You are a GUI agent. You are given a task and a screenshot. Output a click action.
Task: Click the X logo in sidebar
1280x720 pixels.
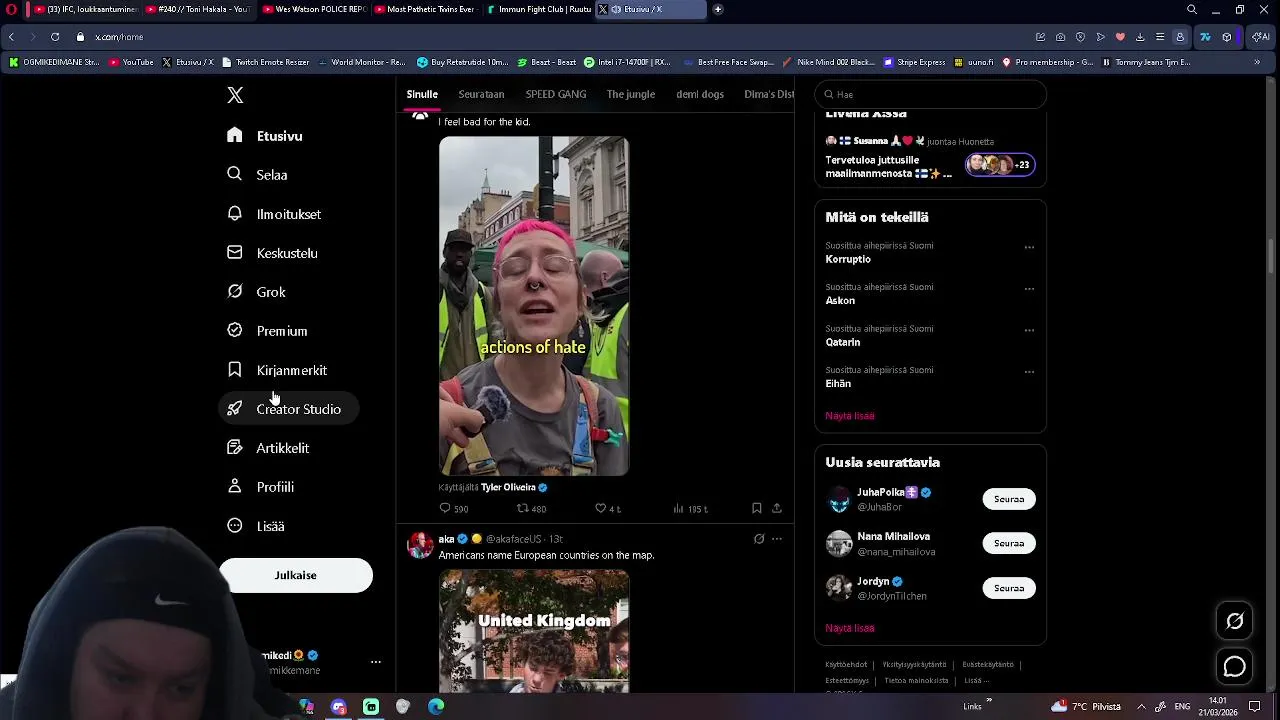pos(235,95)
